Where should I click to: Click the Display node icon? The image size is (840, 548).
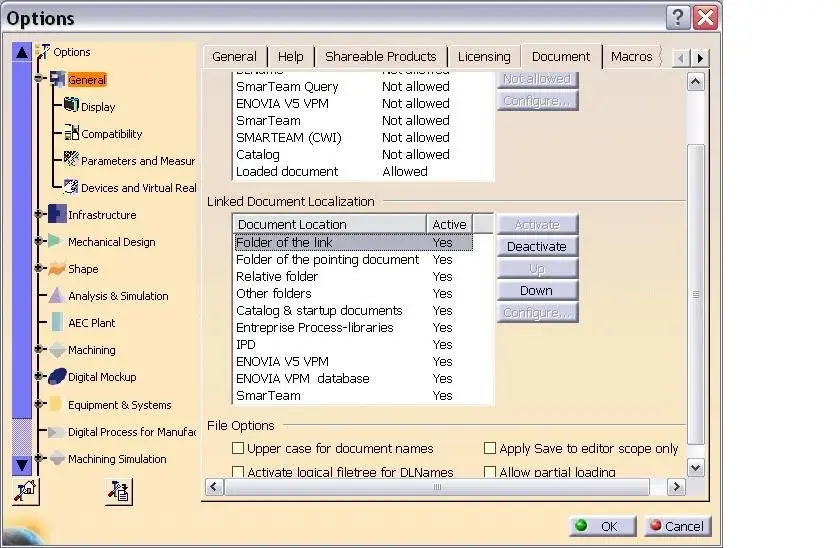click(71, 105)
